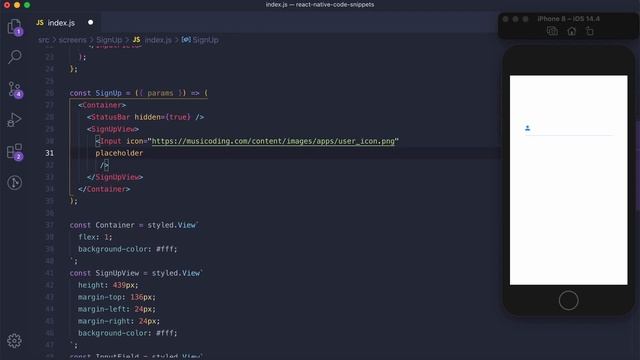The height and width of the screenshot is (360, 640).
Task: Click on 'const SignUp' declaration text
Action: click(x=96, y=93)
